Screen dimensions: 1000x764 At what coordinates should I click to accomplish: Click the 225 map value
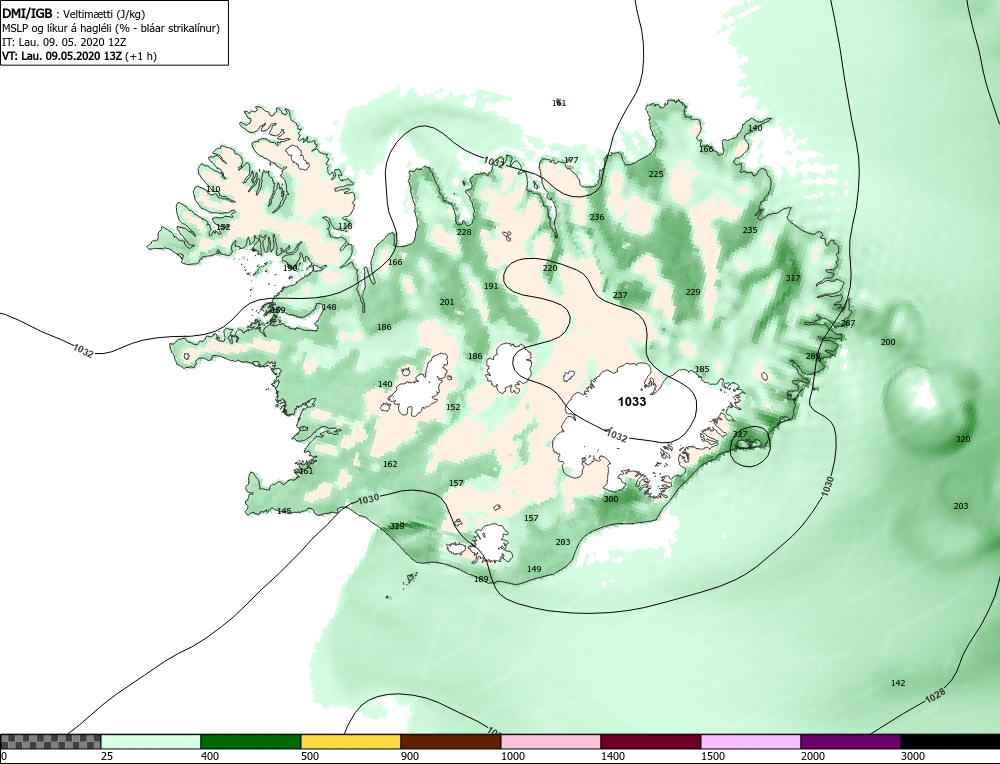click(656, 174)
